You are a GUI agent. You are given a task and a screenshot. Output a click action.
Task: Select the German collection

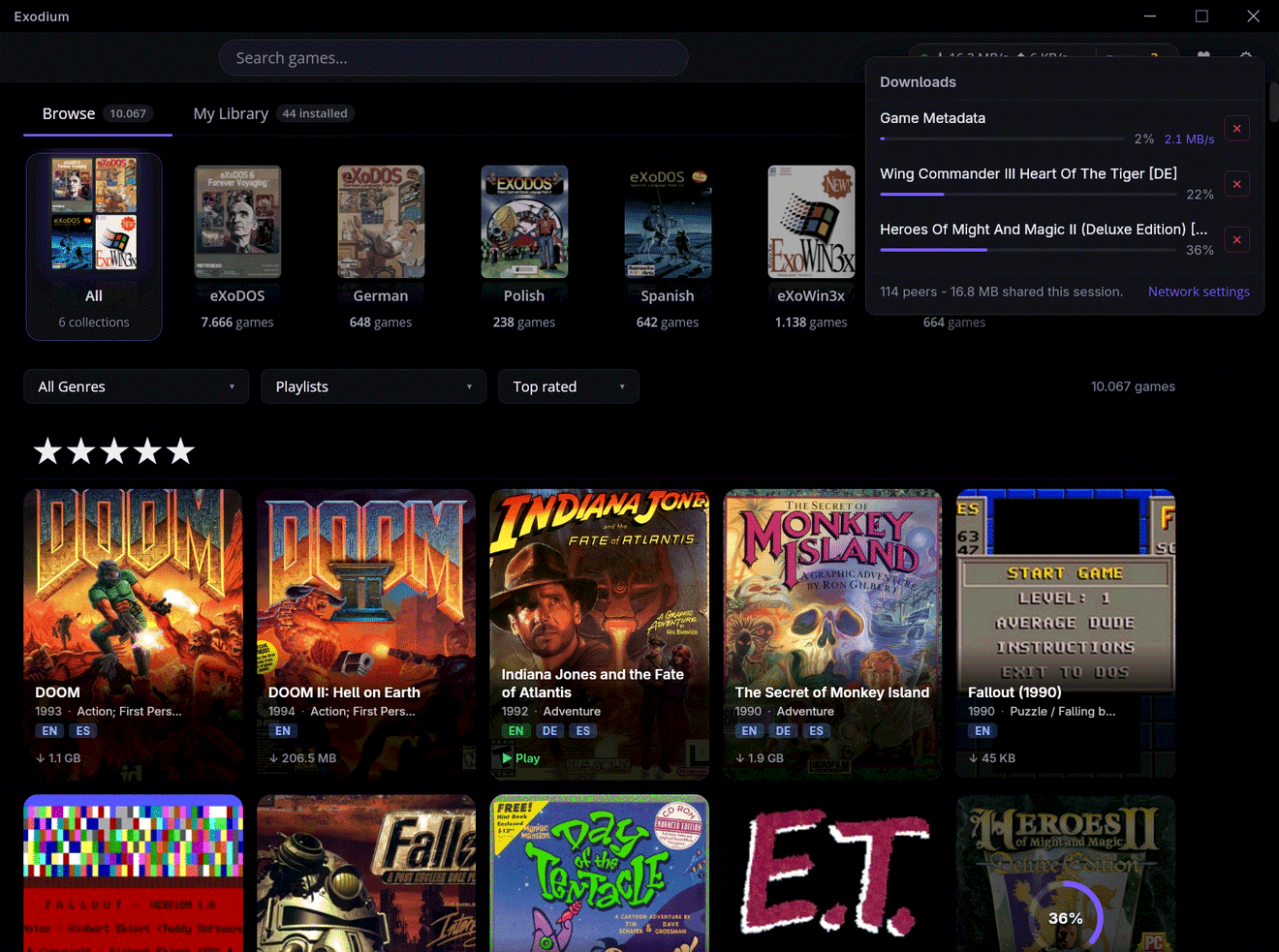[381, 246]
